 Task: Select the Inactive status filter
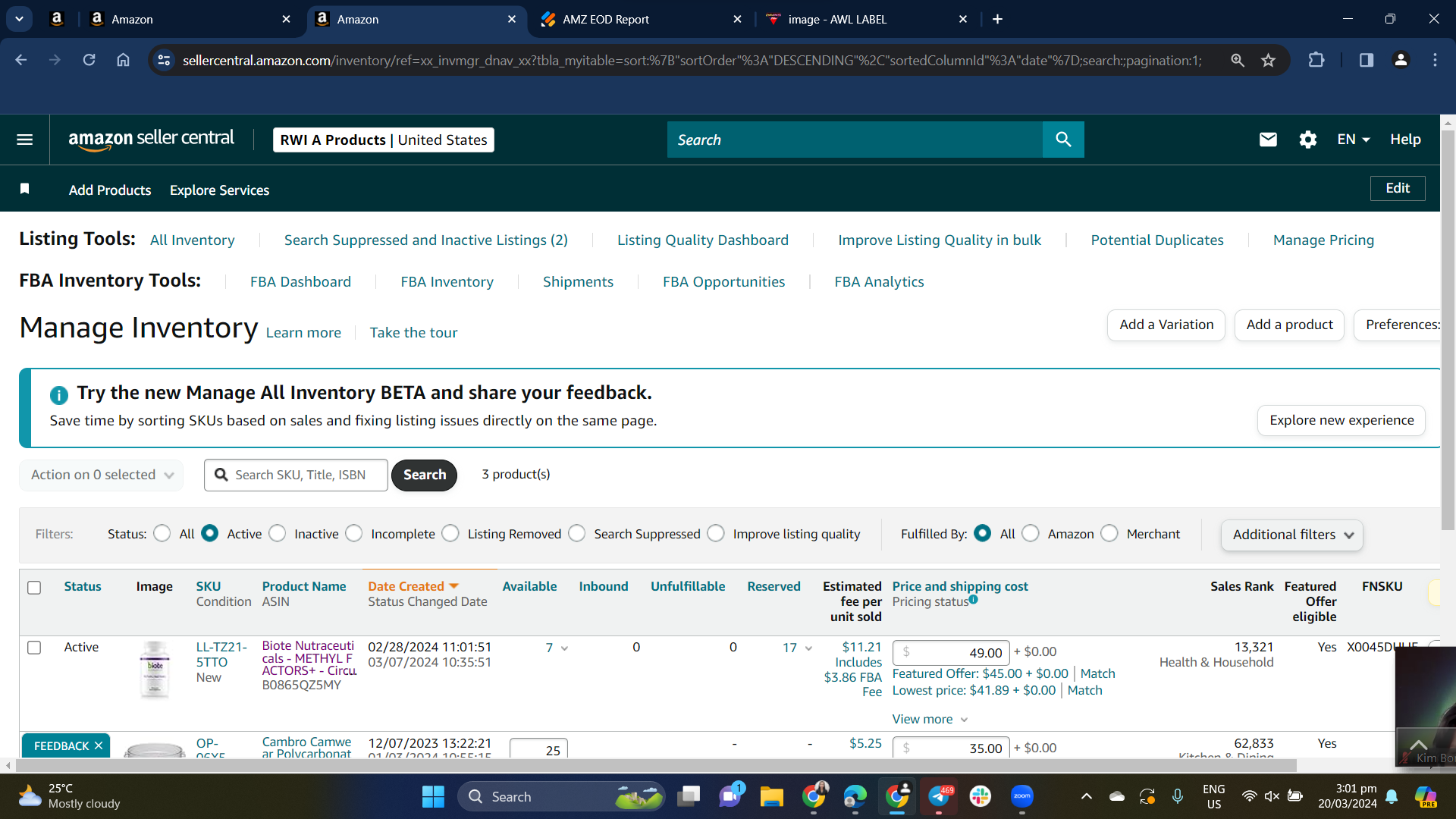(278, 533)
